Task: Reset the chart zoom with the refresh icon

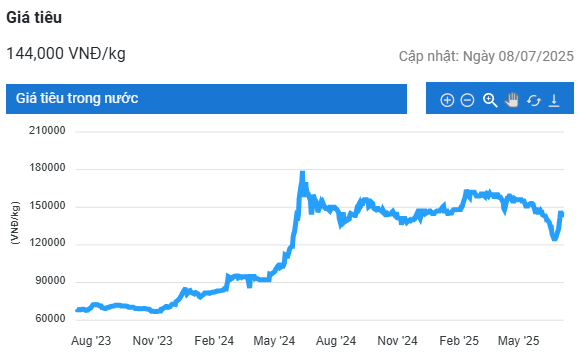Action: (x=533, y=100)
